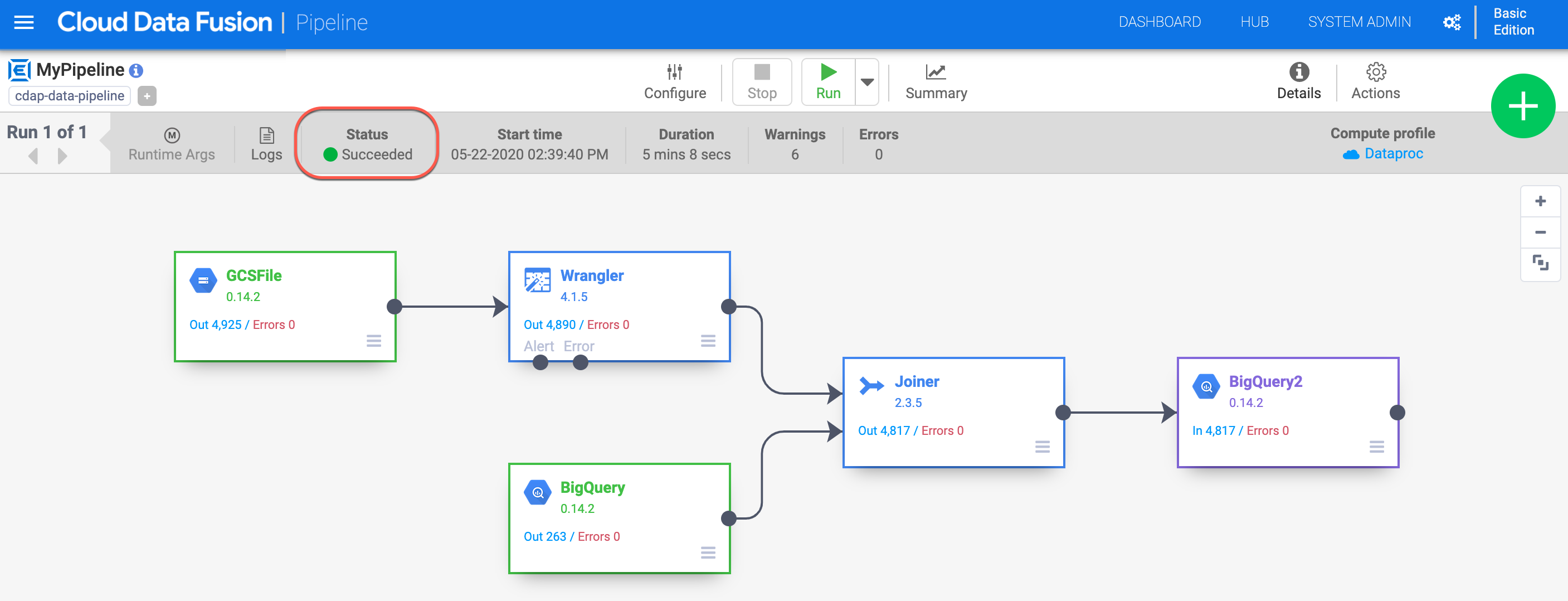Go to the next run arrow

coord(62,157)
